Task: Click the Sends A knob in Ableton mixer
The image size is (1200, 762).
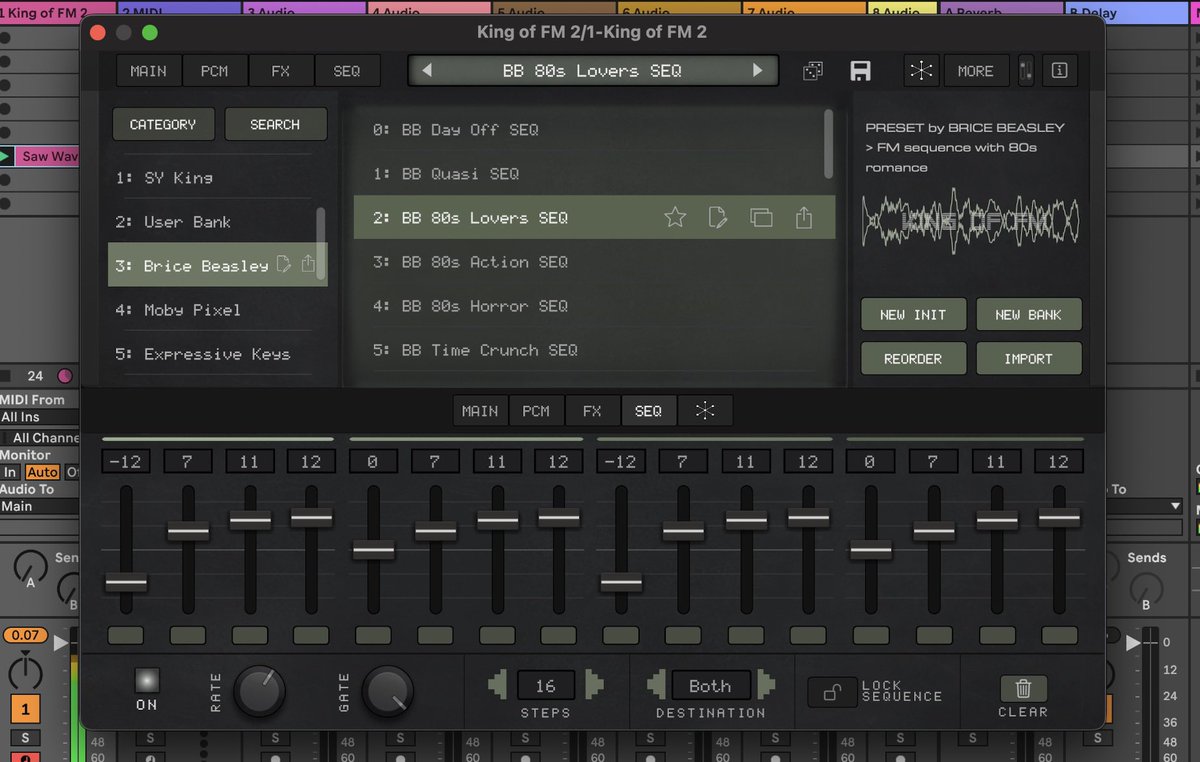Action: pos(29,570)
